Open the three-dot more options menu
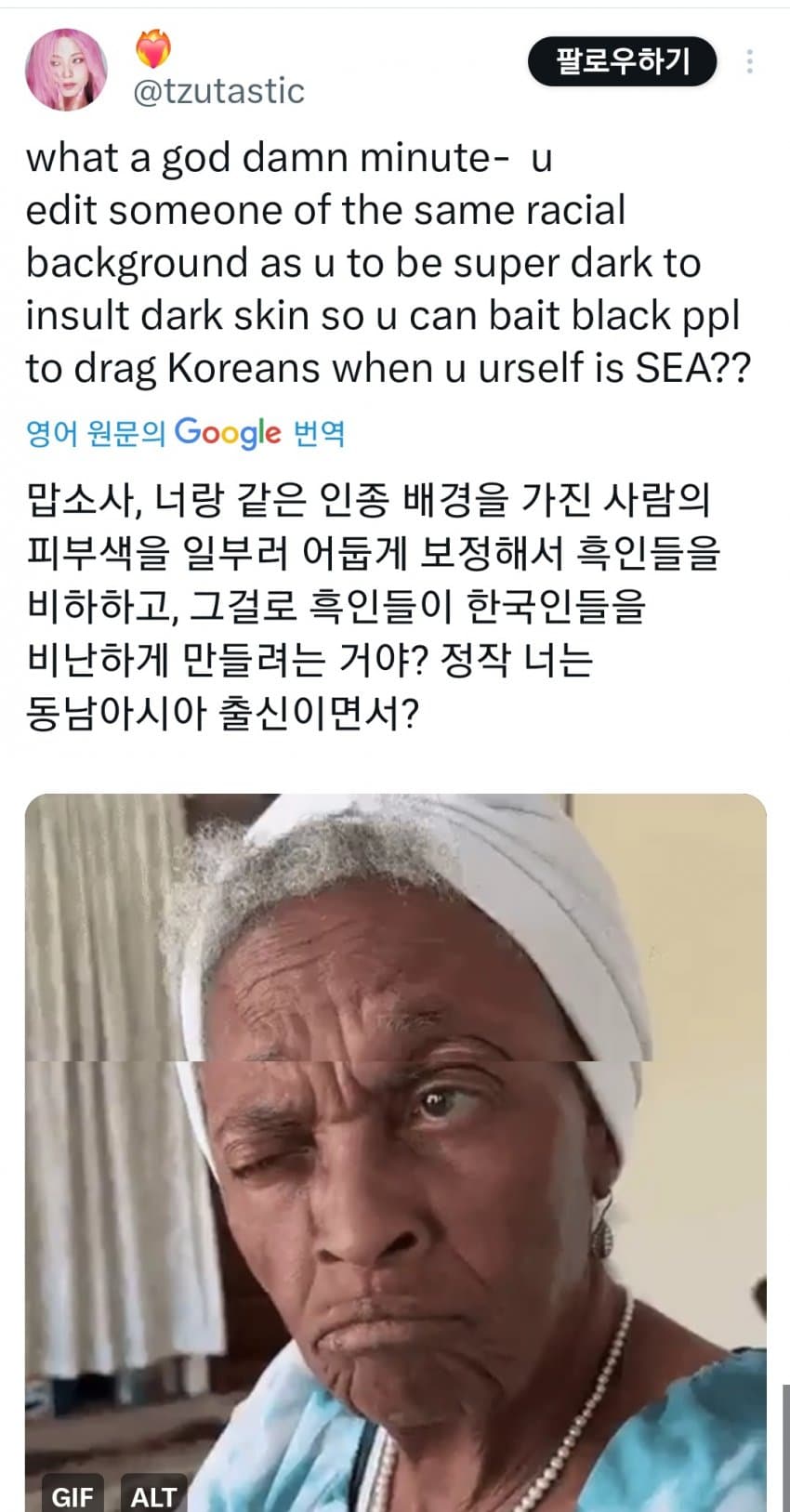 (749, 61)
